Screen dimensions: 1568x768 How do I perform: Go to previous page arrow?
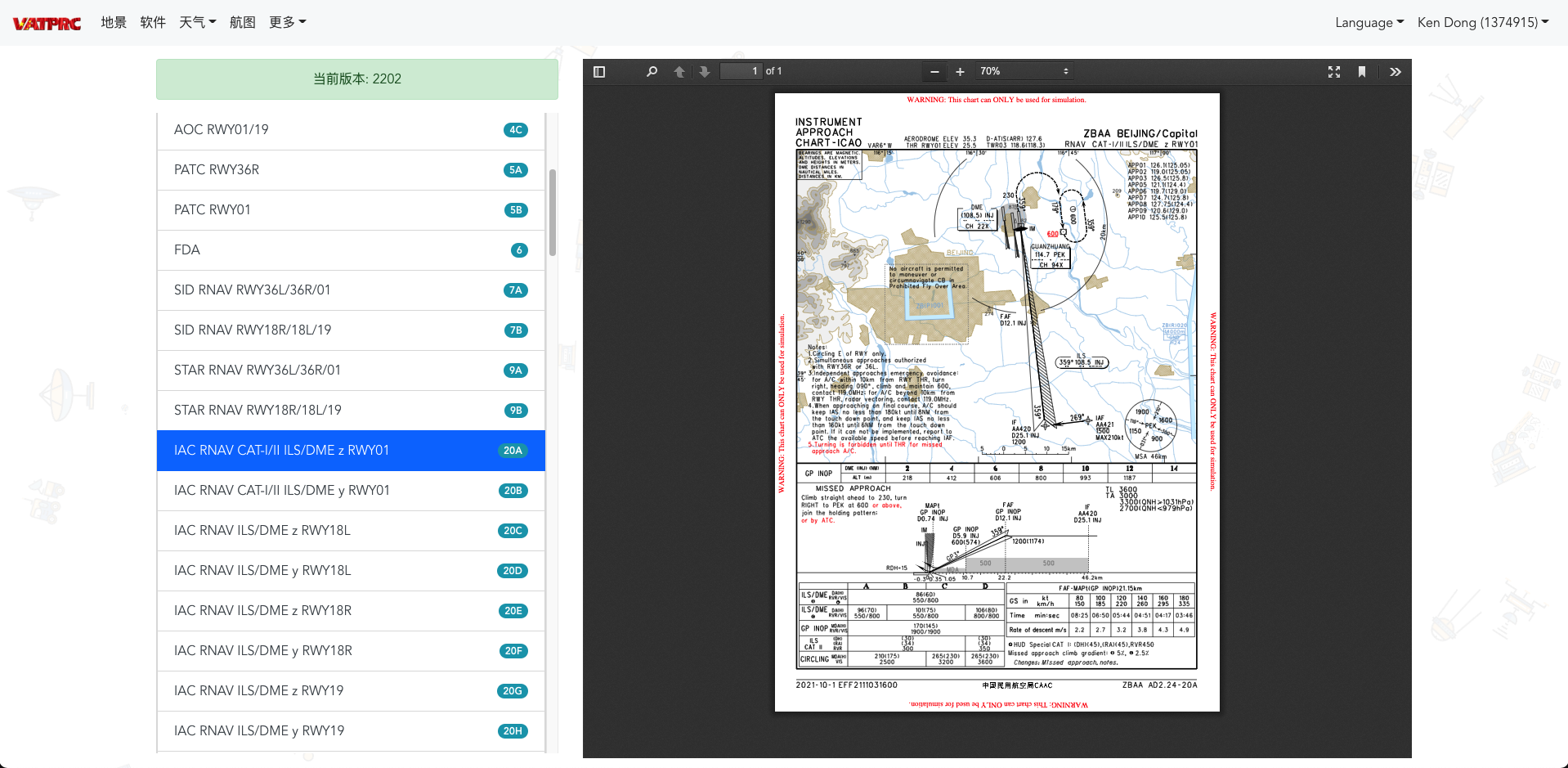coord(679,72)
